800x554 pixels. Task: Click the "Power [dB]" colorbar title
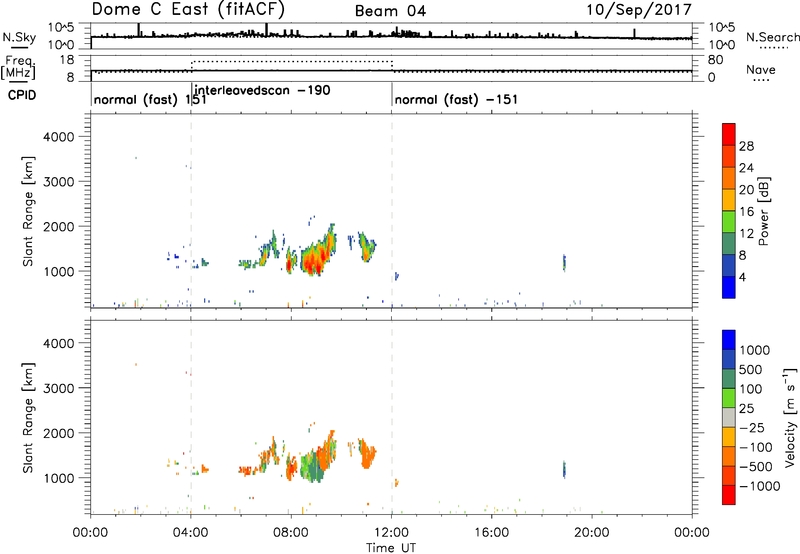coord(763,211)
